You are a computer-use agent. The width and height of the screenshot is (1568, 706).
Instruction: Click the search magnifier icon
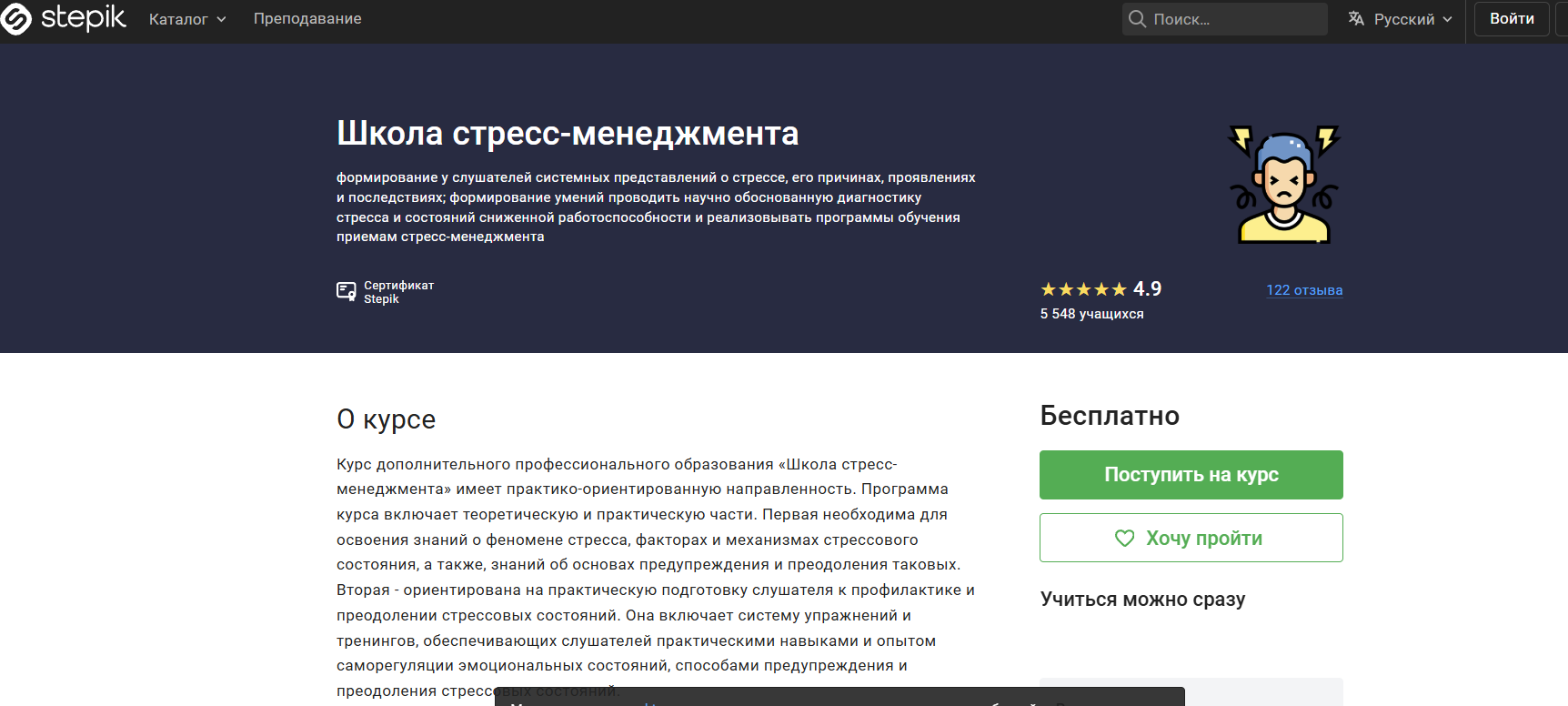(x=1137, y=19)
